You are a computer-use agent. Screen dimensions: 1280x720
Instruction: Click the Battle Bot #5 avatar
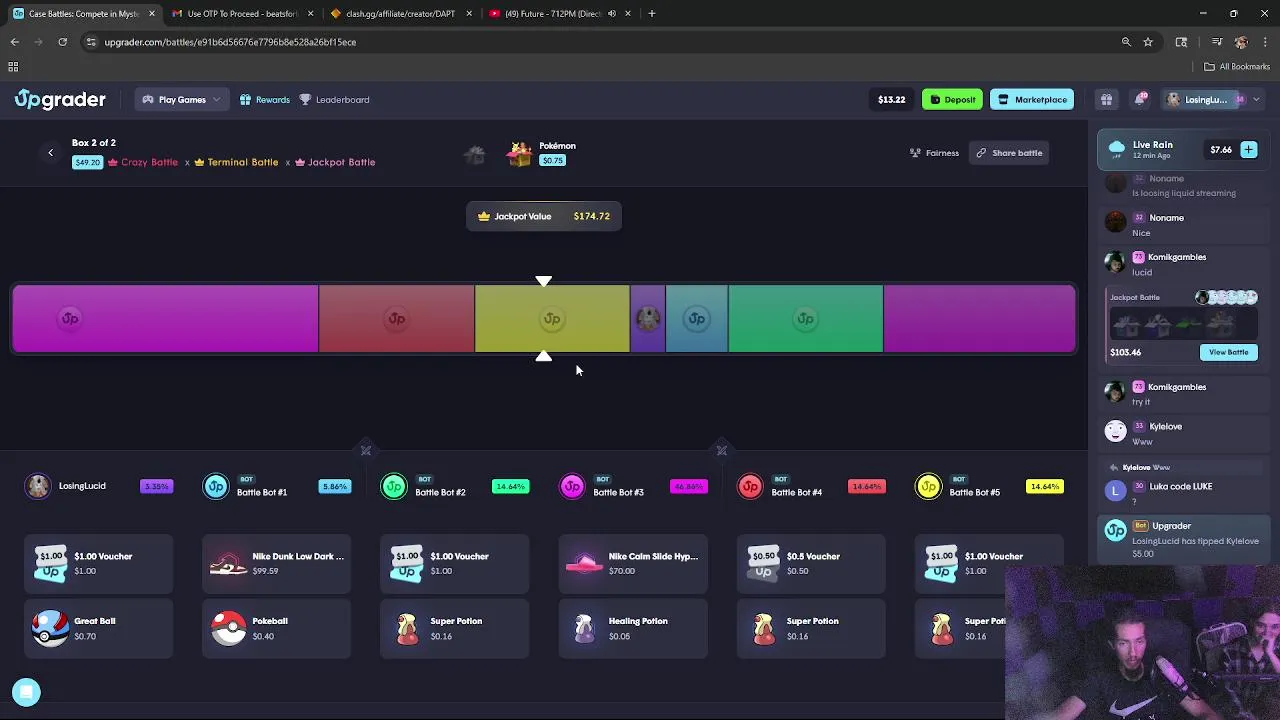click(x=928, y=486)
